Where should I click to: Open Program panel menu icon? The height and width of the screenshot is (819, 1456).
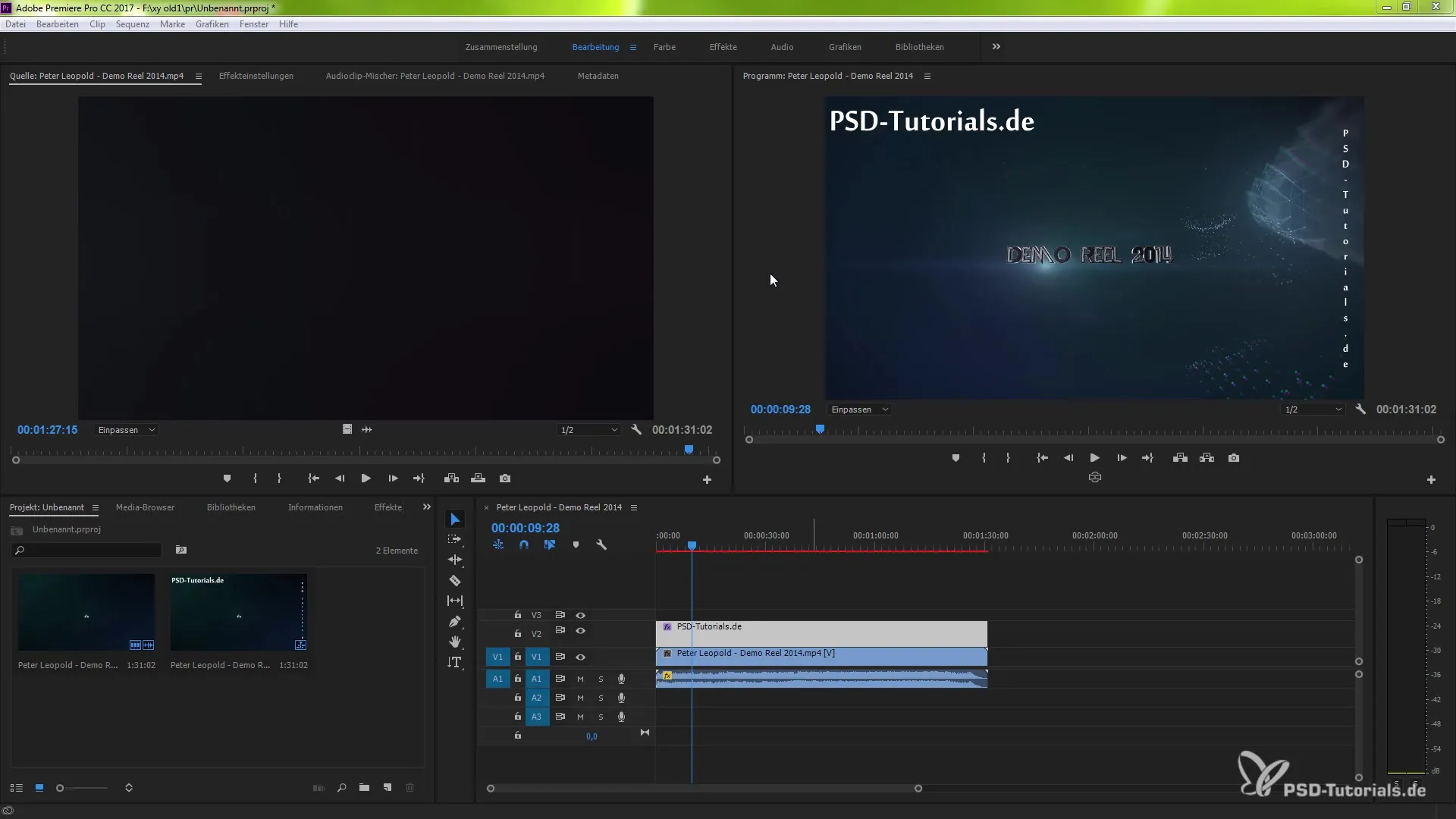pyautogui.click(x=927, y=76)
